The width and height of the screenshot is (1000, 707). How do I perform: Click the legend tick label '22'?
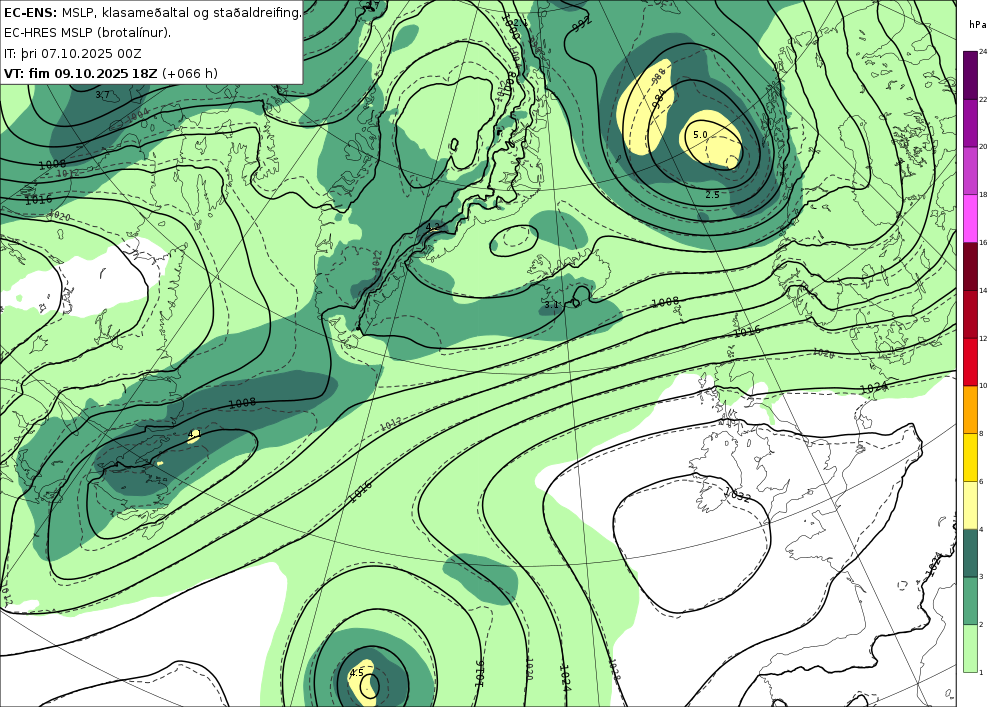tap(983, 99)
